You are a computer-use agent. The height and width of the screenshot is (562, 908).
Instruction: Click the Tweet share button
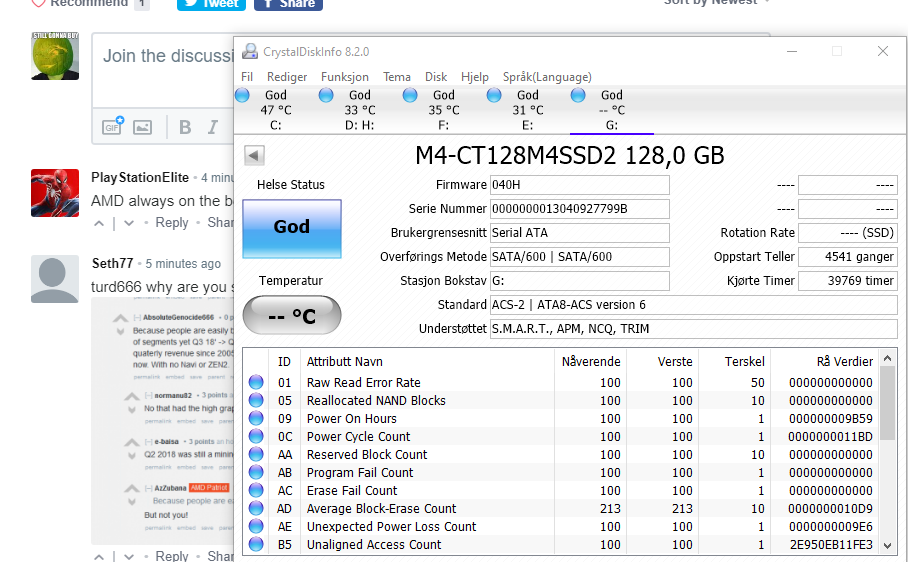coord(210,4)
